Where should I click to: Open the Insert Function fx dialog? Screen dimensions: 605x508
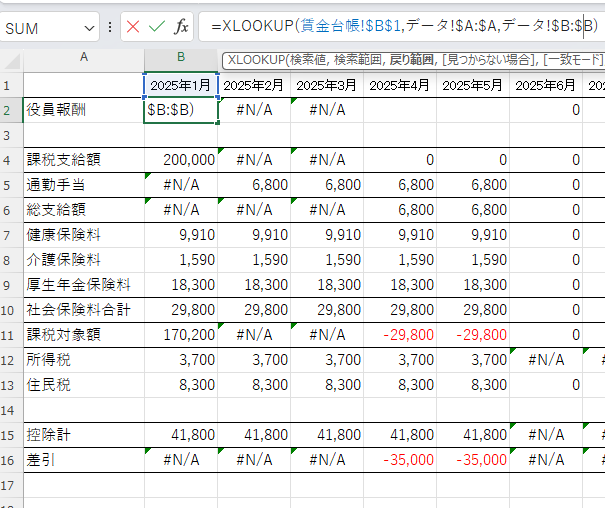point(180,28)
